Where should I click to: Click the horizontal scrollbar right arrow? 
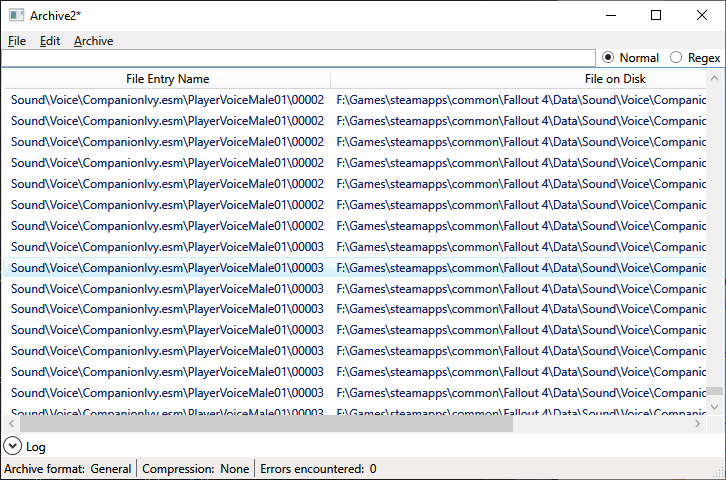[698, 423]
